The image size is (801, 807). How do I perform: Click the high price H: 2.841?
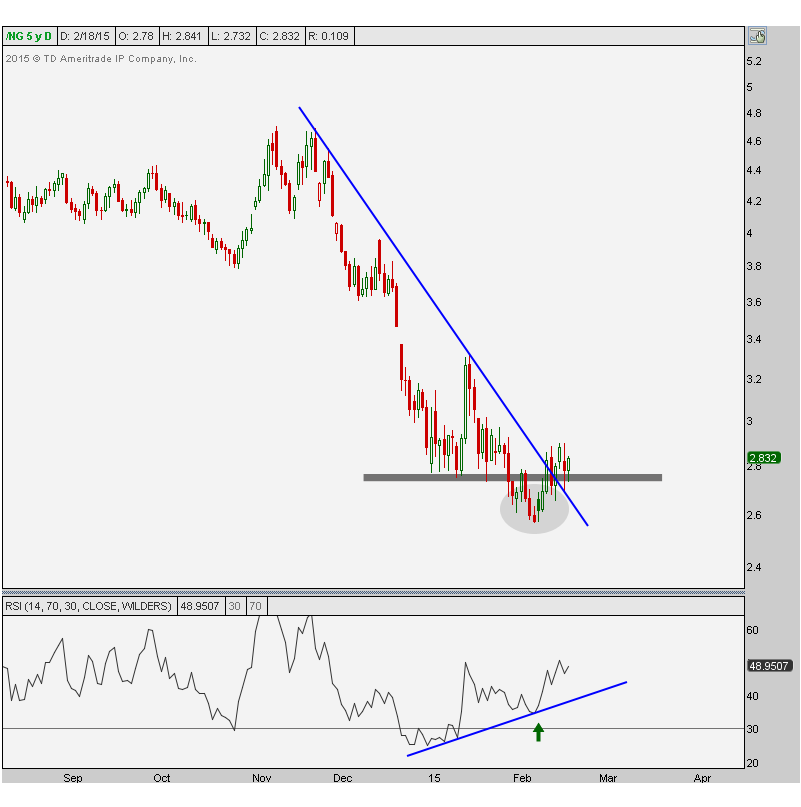182,36
